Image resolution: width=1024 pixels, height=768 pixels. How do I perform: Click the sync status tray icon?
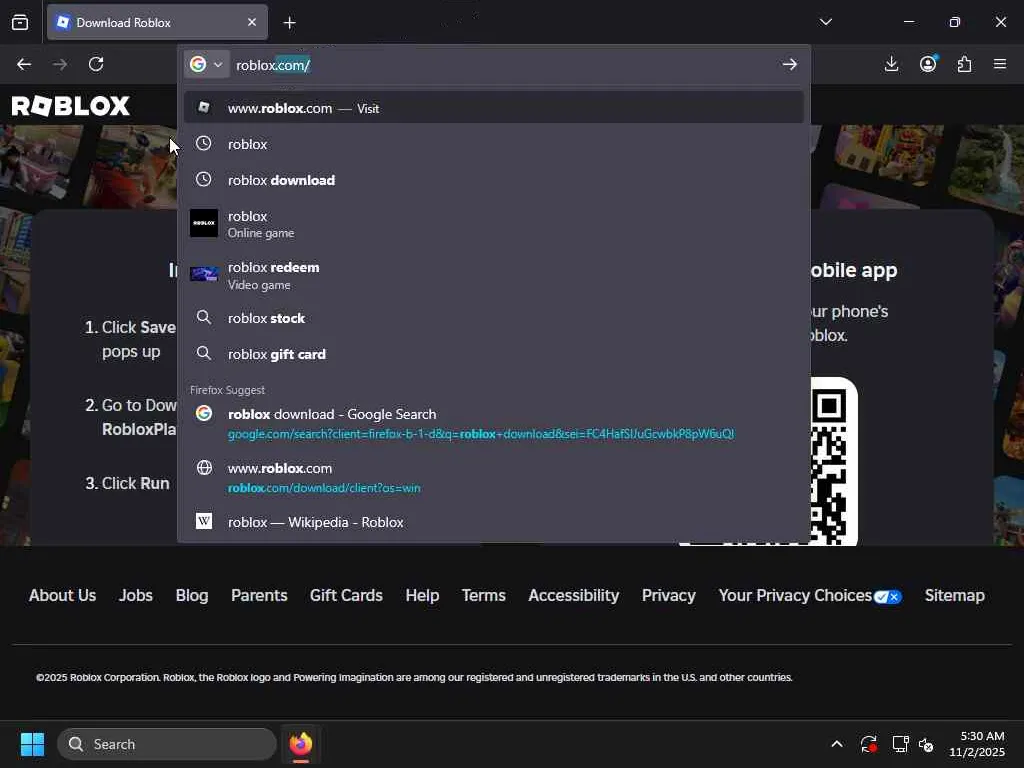pyautogui.click(x=869, y=744)
